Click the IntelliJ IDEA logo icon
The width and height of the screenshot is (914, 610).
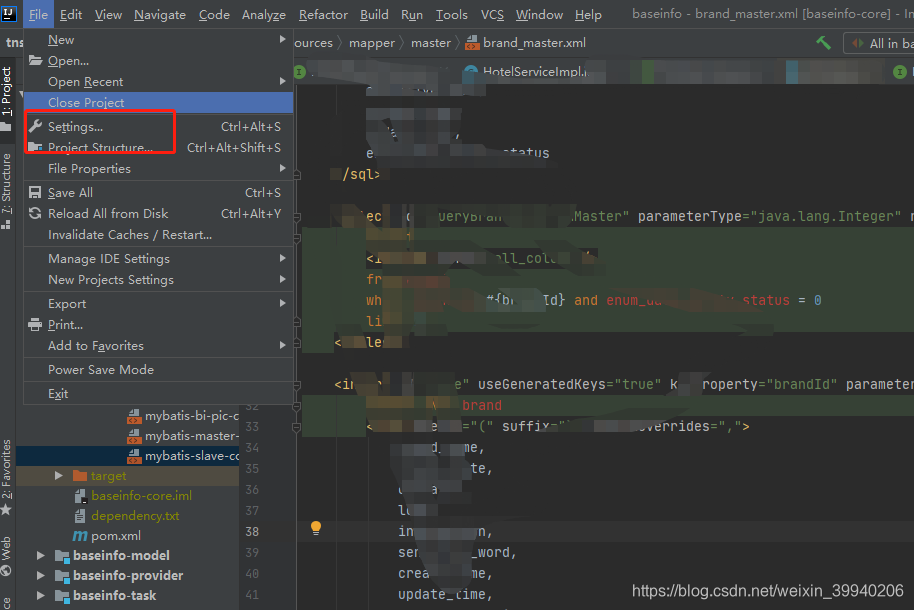click(x=9, y=13)
